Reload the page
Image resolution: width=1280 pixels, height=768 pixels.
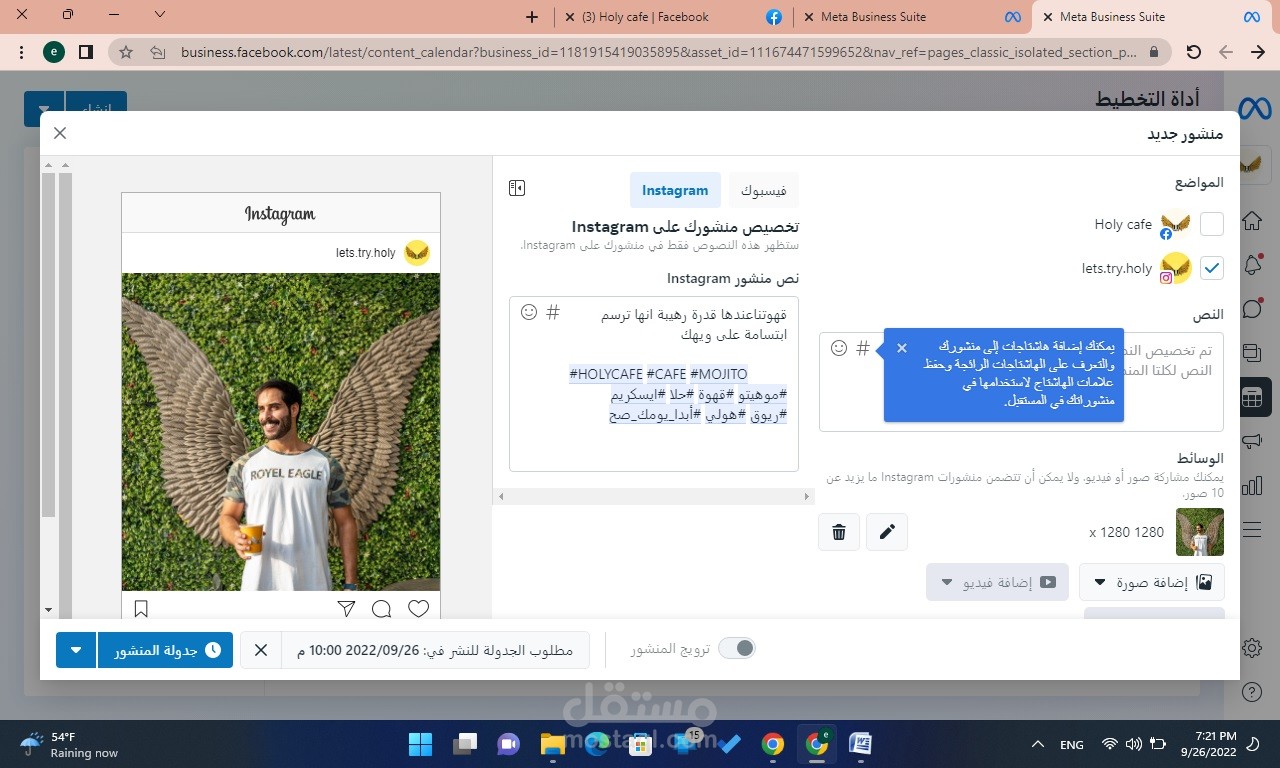(x=1193, y=52)
